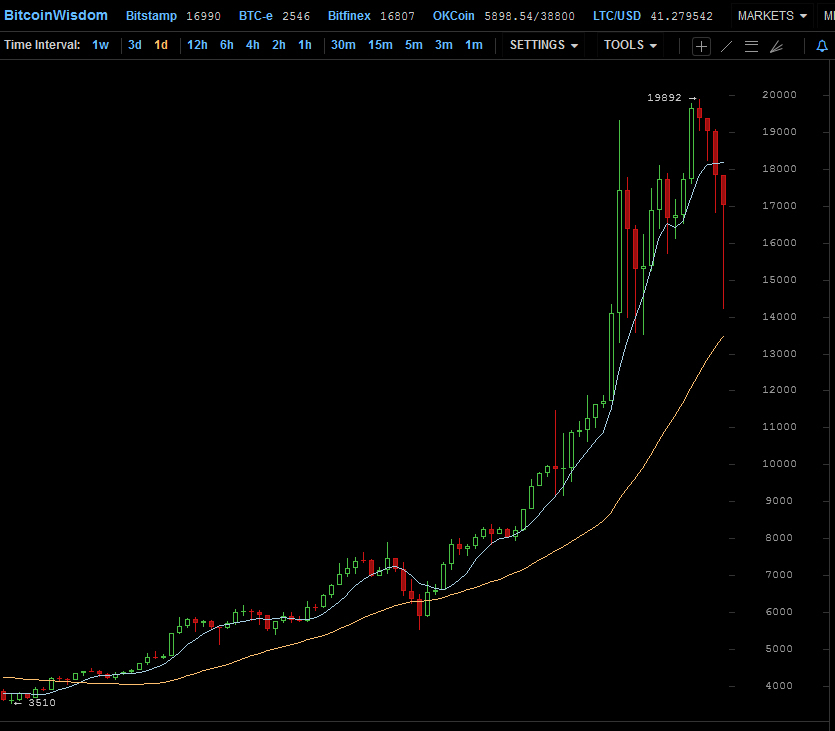835x731 pixels.
Task: Click the 17000 price axis label
Action: [x=779, y=206]
